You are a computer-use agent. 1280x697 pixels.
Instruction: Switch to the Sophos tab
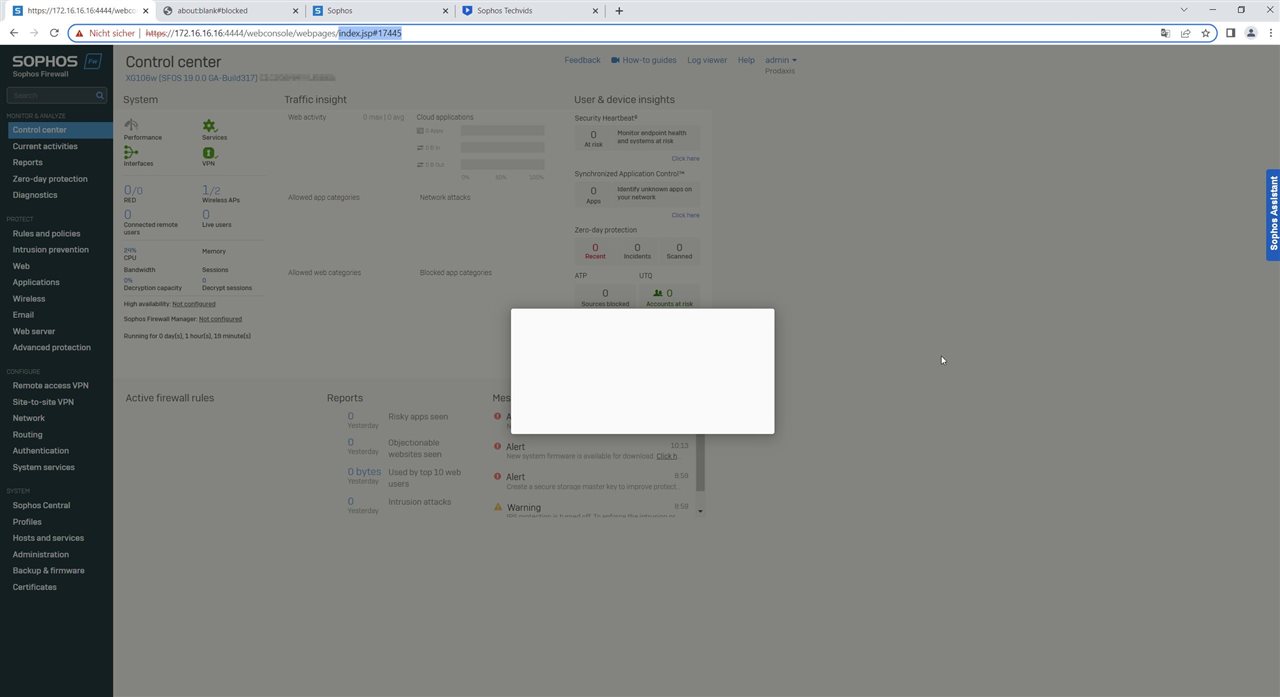pyautogui.click(x=381, y=11)
